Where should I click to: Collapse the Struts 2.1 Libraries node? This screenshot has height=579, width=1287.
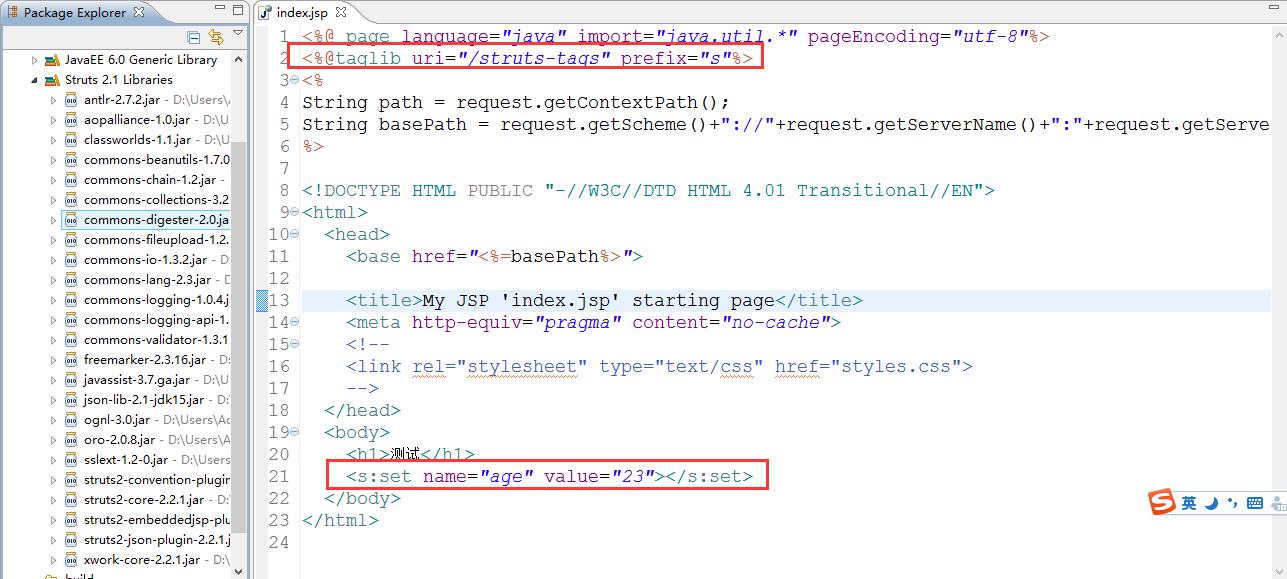[x=35, y=80]
